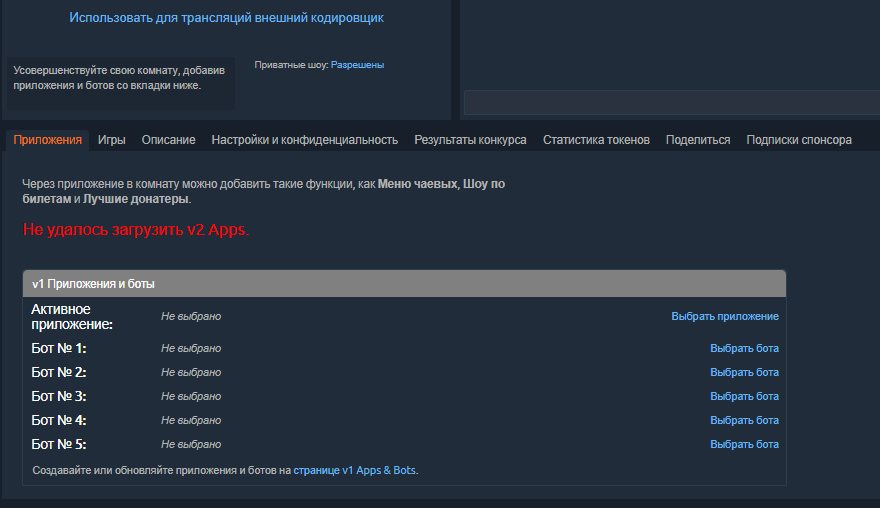The height and width of the screenshot is (508, 880).
Task: Click the private shows 'Разрешены' link
Action: click(357, 65)
